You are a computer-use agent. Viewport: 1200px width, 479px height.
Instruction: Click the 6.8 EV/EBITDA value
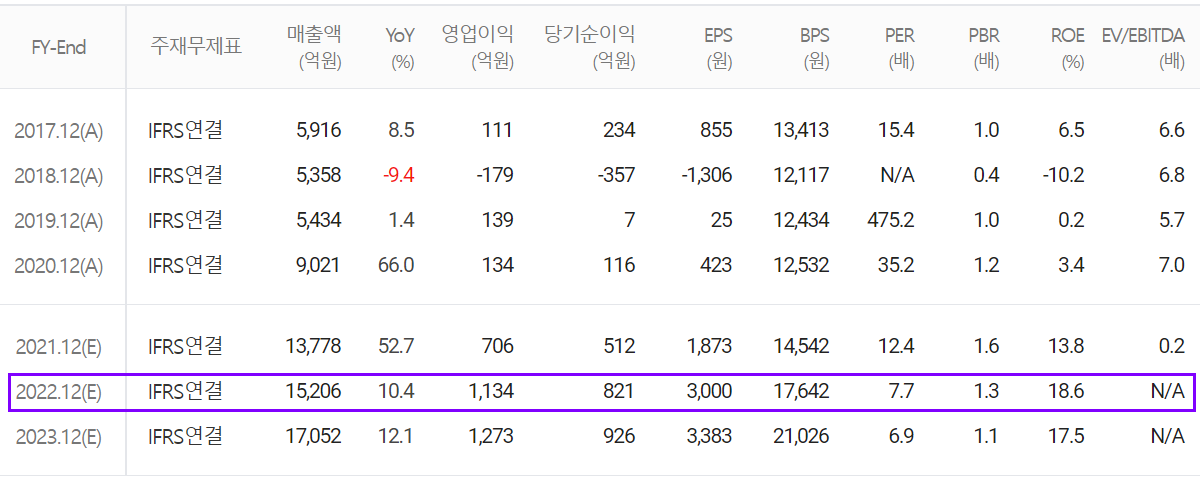[x=1173, y=175]
